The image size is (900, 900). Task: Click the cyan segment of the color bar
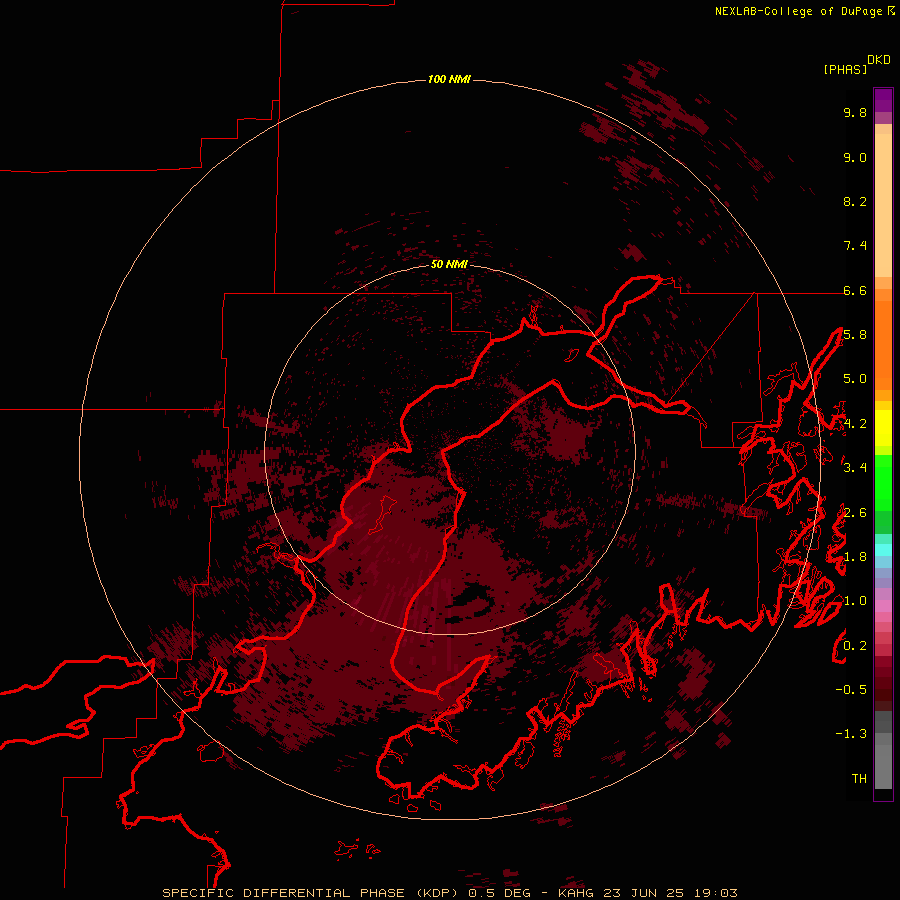[x=883, y=550]
